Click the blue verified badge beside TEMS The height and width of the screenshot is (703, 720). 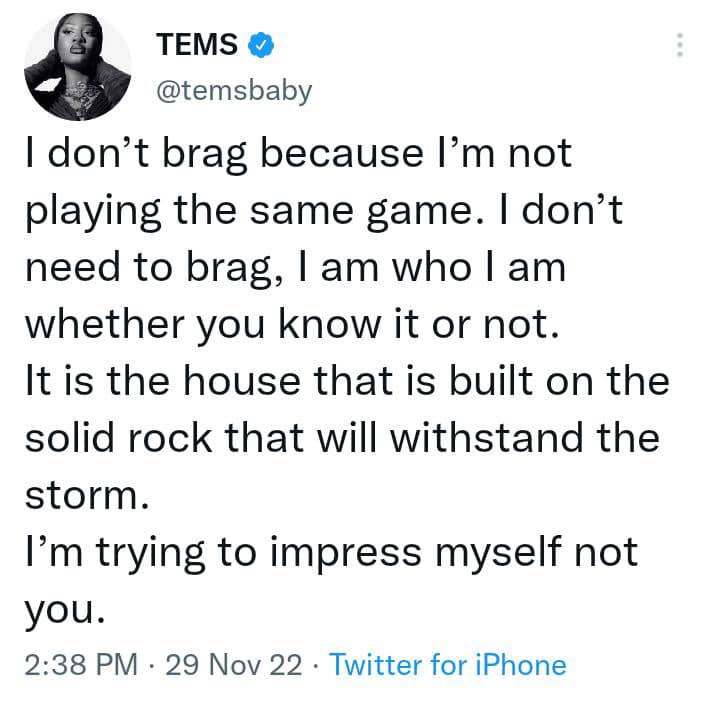[x=262, y=45]
